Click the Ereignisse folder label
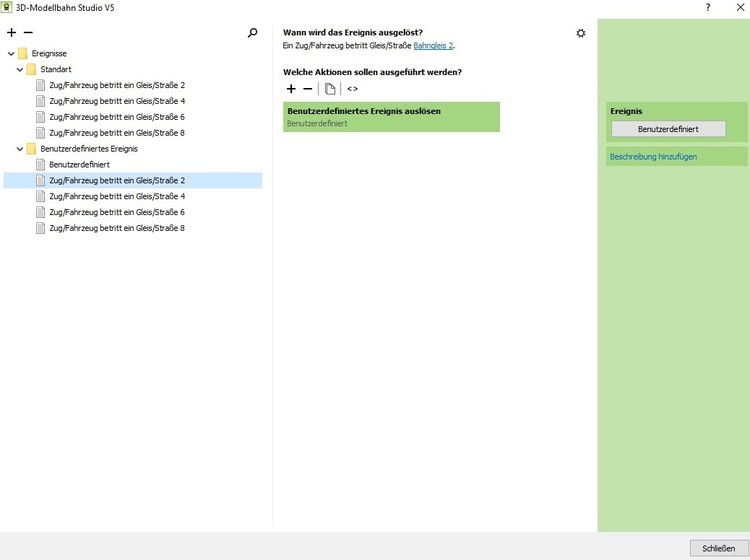Screen dimensions: 750x560 click(49, 54)
